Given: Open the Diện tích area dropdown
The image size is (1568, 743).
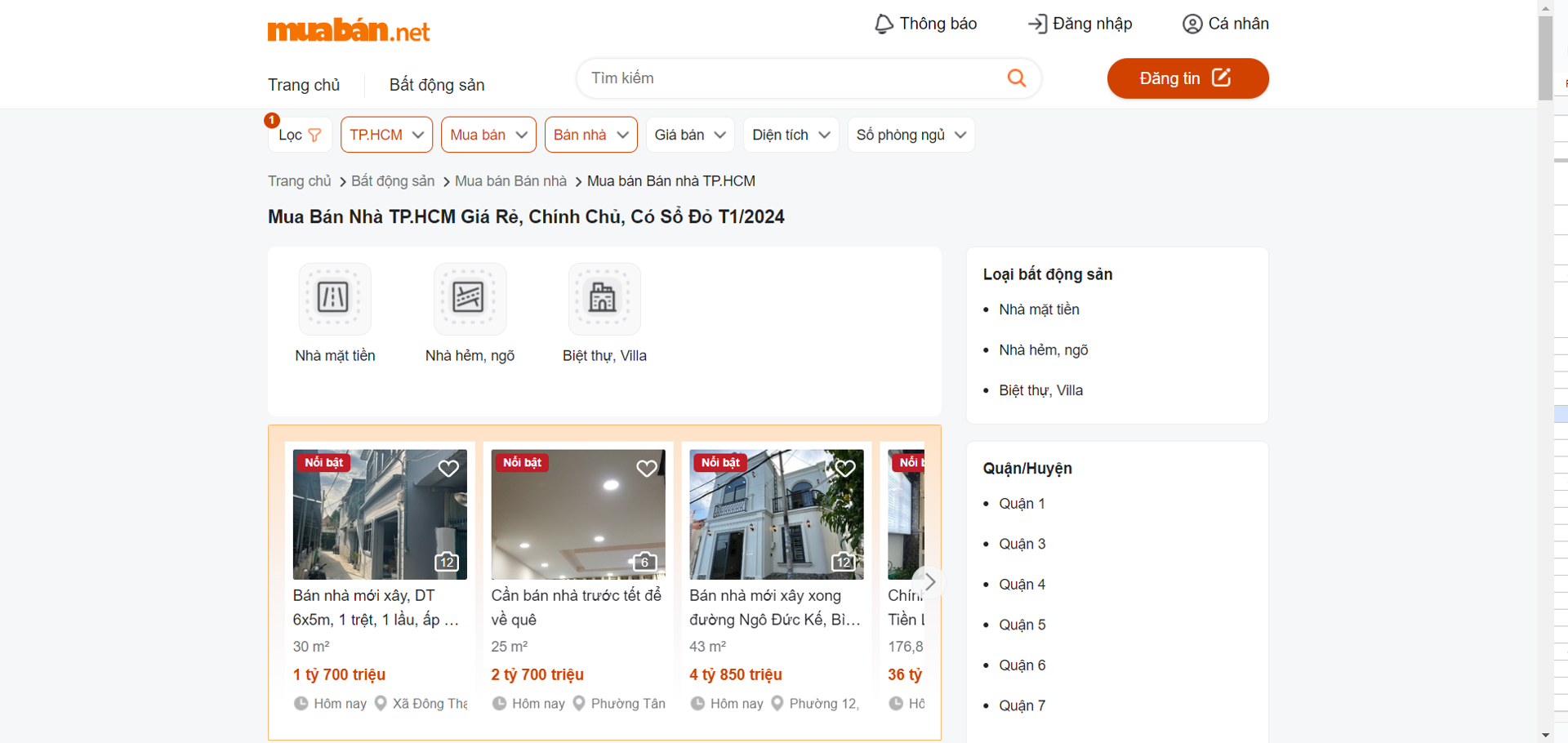Looking at the screenshot, I should [x=791, y=135].
